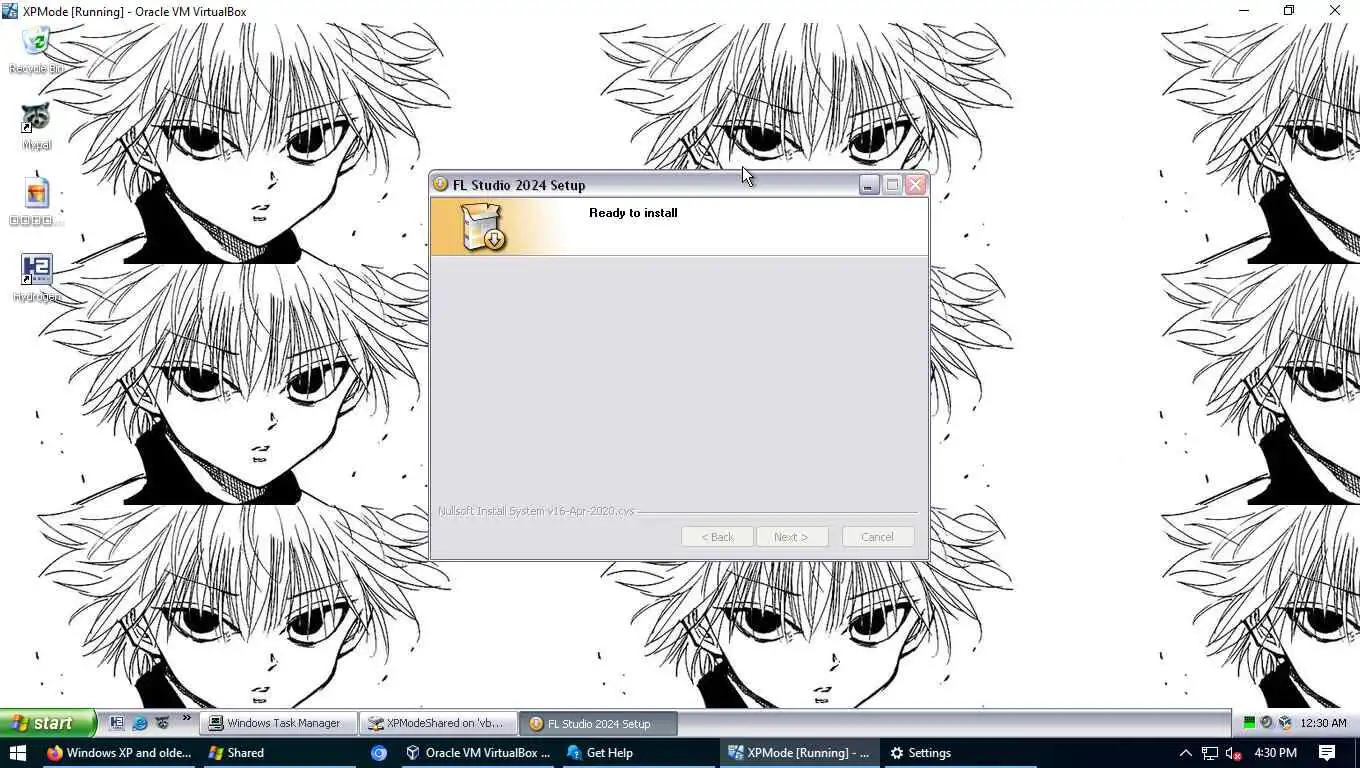The height and width of the screenshot is (768, 1360).
Task: Cancel the FL Studio setup
Action: point(877,537)
